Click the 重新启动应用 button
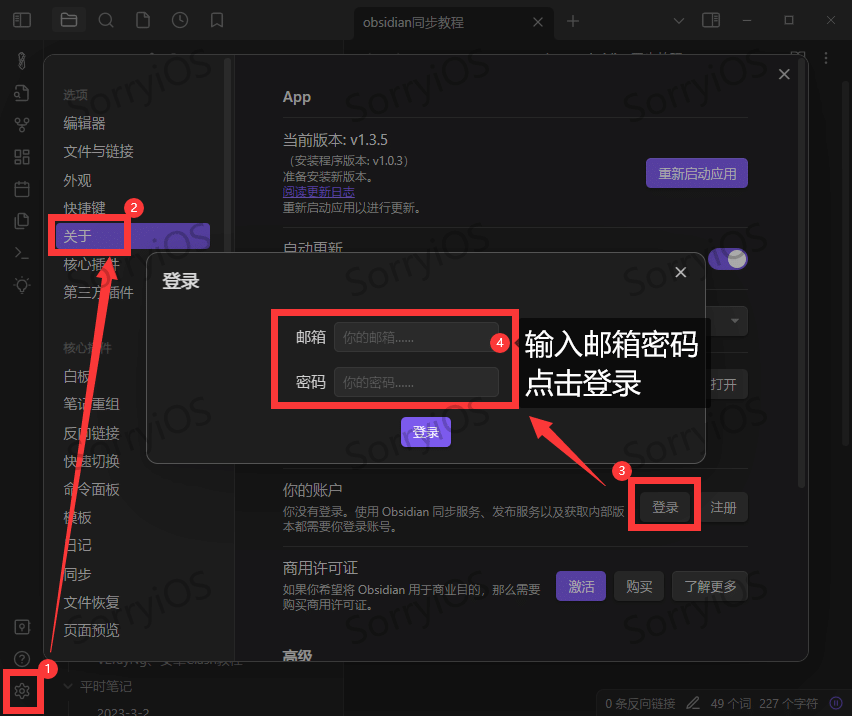The width and height of the screenshot is (852, 716). coord(696,172)
